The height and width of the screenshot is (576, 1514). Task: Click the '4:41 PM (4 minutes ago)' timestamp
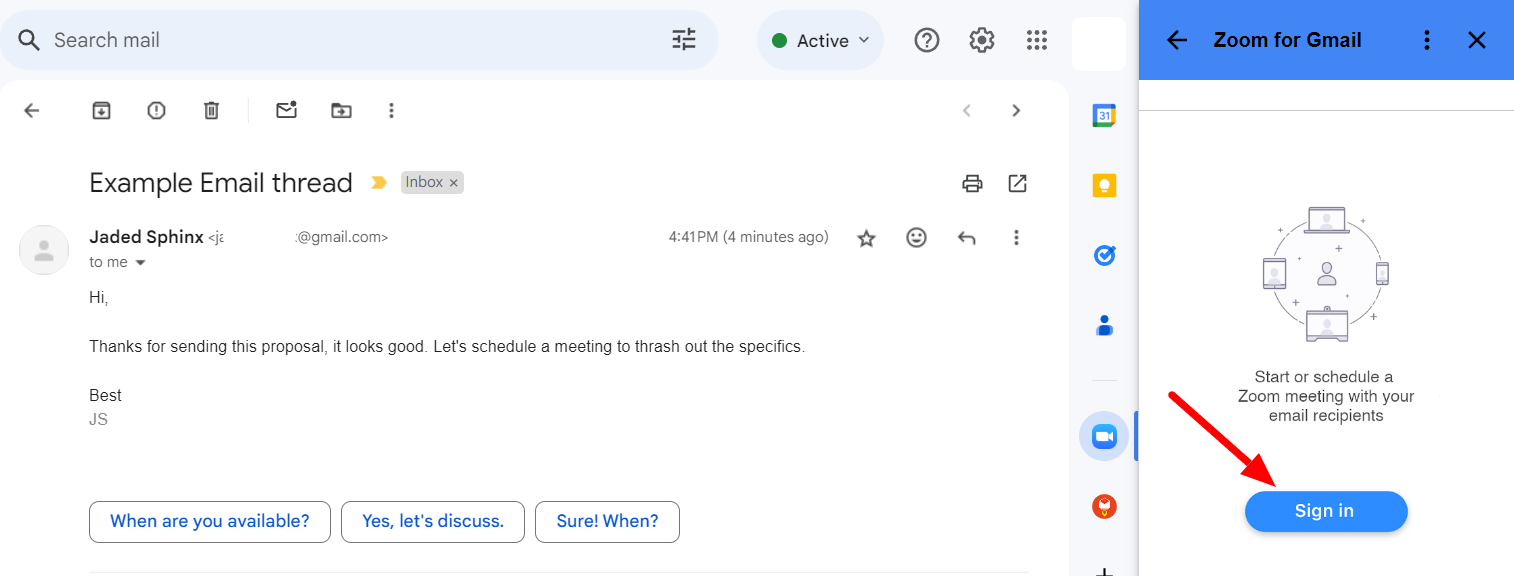point(748,237)
